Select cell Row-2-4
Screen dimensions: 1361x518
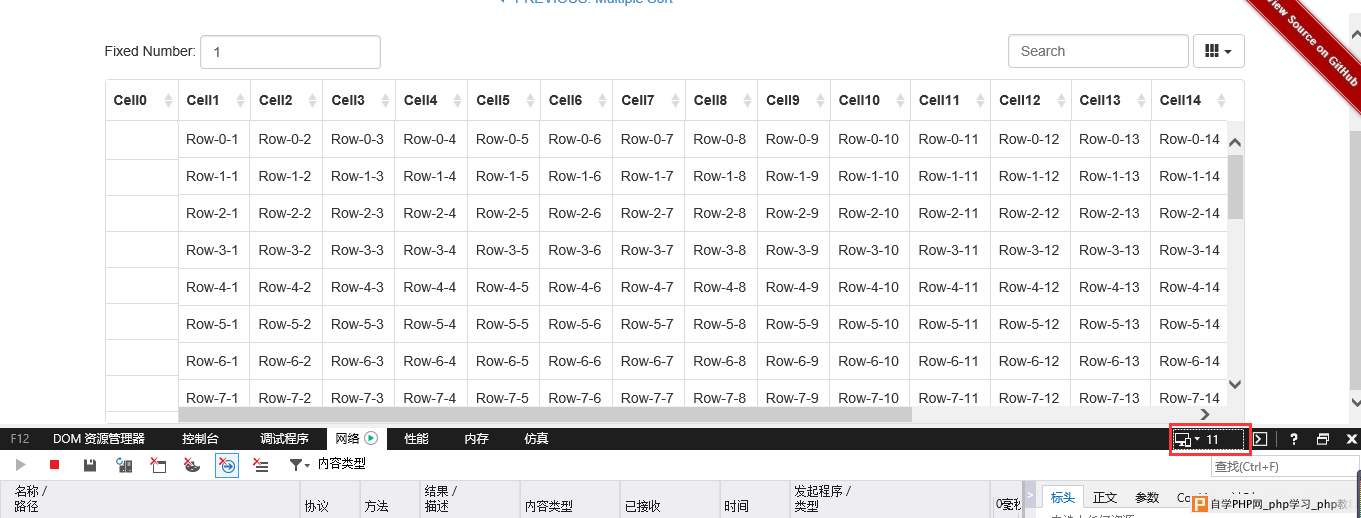click(x=430, y=213)
